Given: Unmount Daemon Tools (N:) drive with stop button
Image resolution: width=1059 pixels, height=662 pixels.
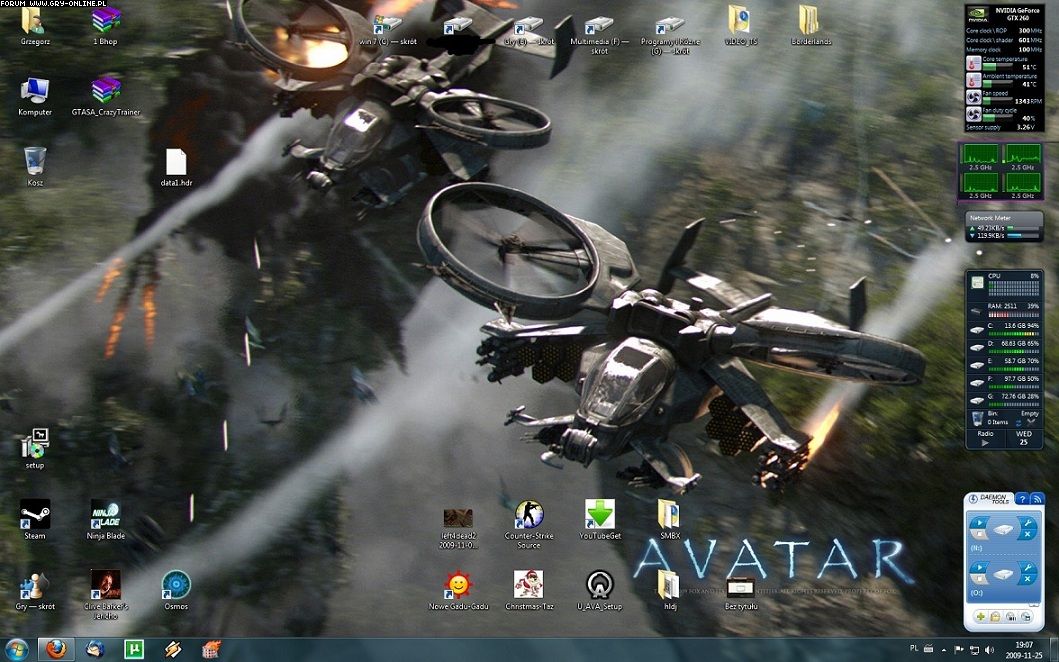Looking at the screenshot, I should 980,534.
